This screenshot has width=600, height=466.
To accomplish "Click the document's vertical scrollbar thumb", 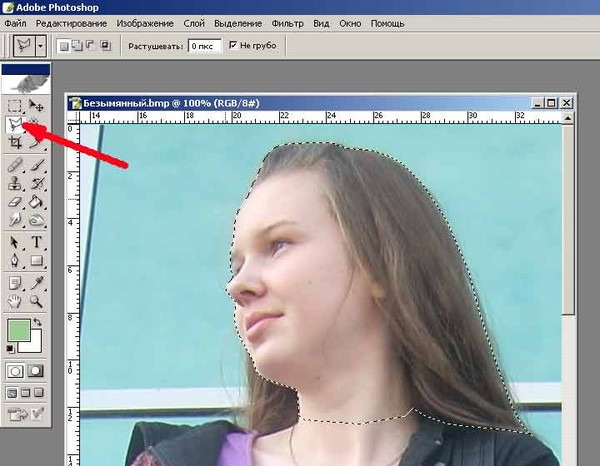I will click(568, 220).
